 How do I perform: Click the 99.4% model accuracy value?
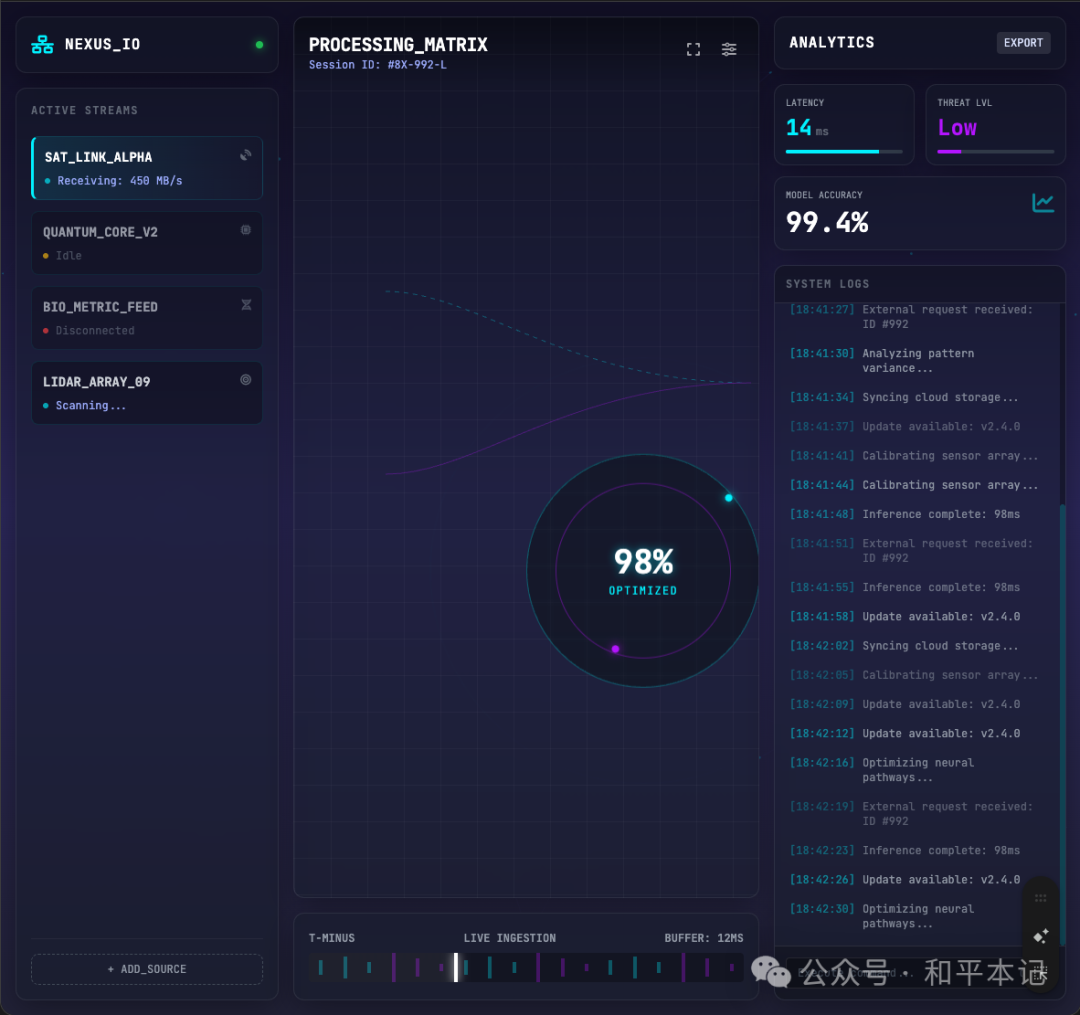pos(827,222)
